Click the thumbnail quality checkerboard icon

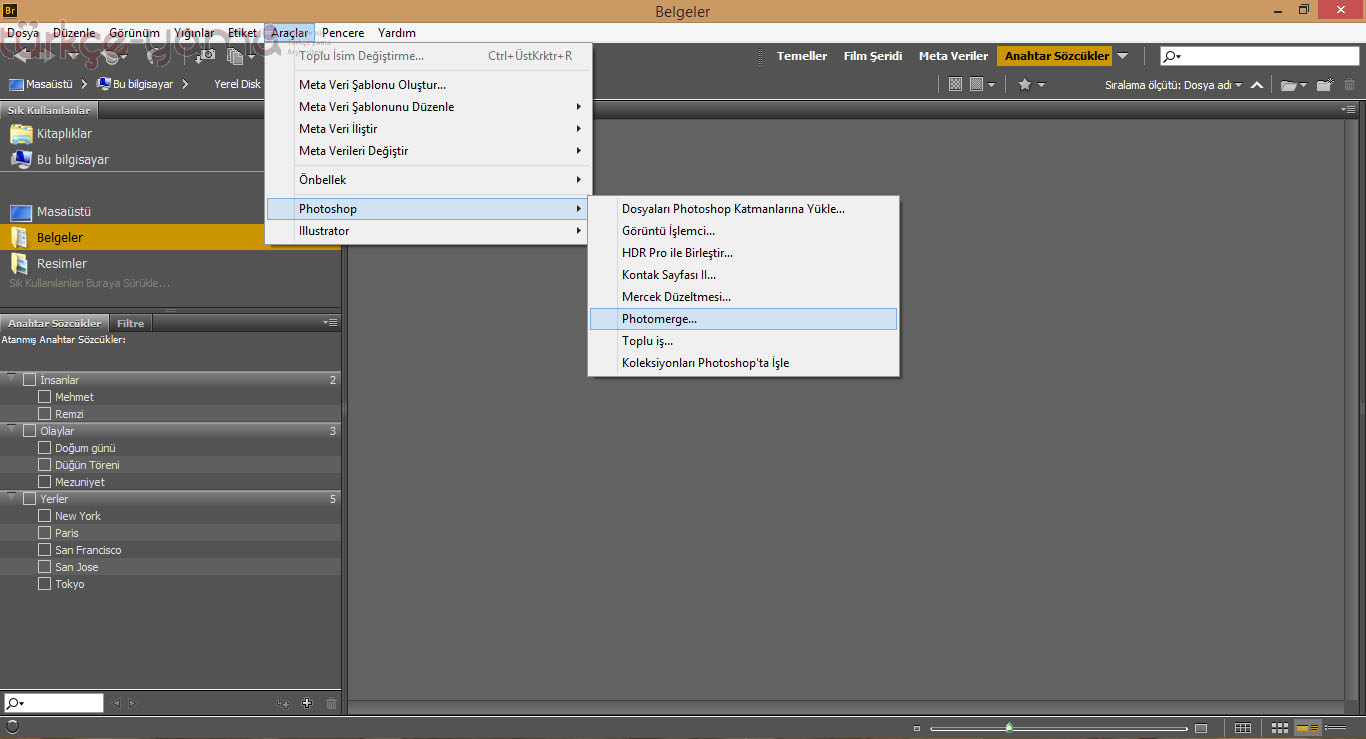956,85
